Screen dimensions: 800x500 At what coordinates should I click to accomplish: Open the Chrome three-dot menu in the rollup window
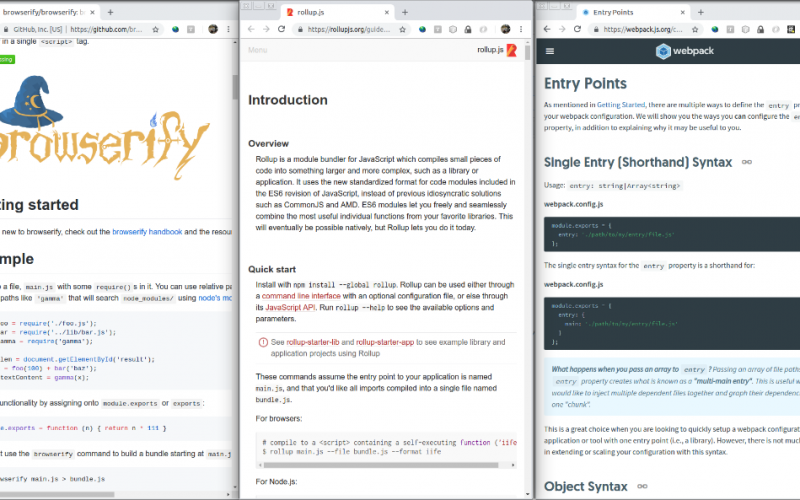point(520,30)
